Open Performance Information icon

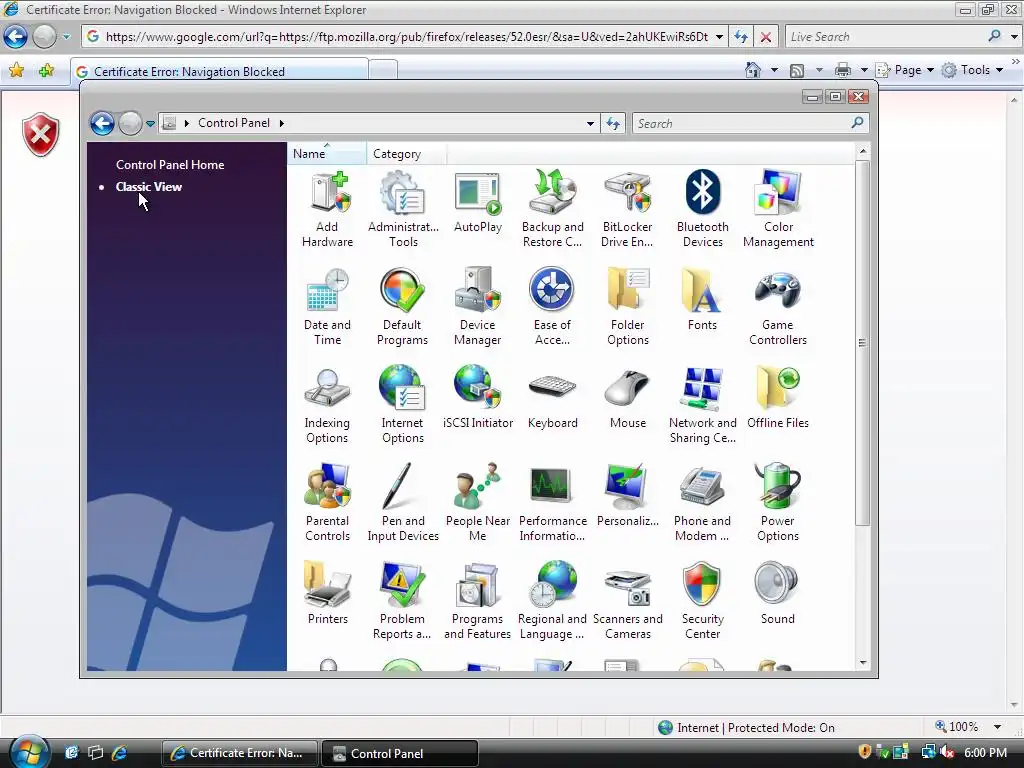(x=552, y=503)
